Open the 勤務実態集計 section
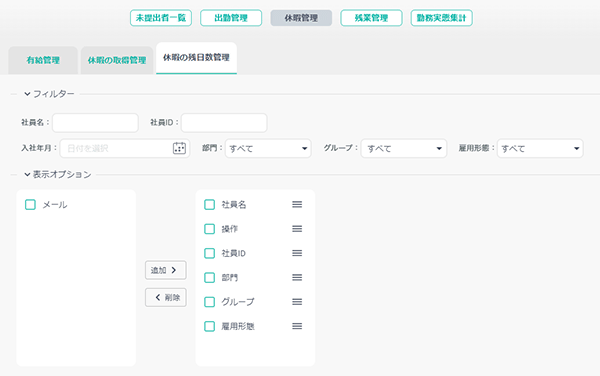This screenshot has width=600, height=376. pyautogui.click(x=442, y=18)
